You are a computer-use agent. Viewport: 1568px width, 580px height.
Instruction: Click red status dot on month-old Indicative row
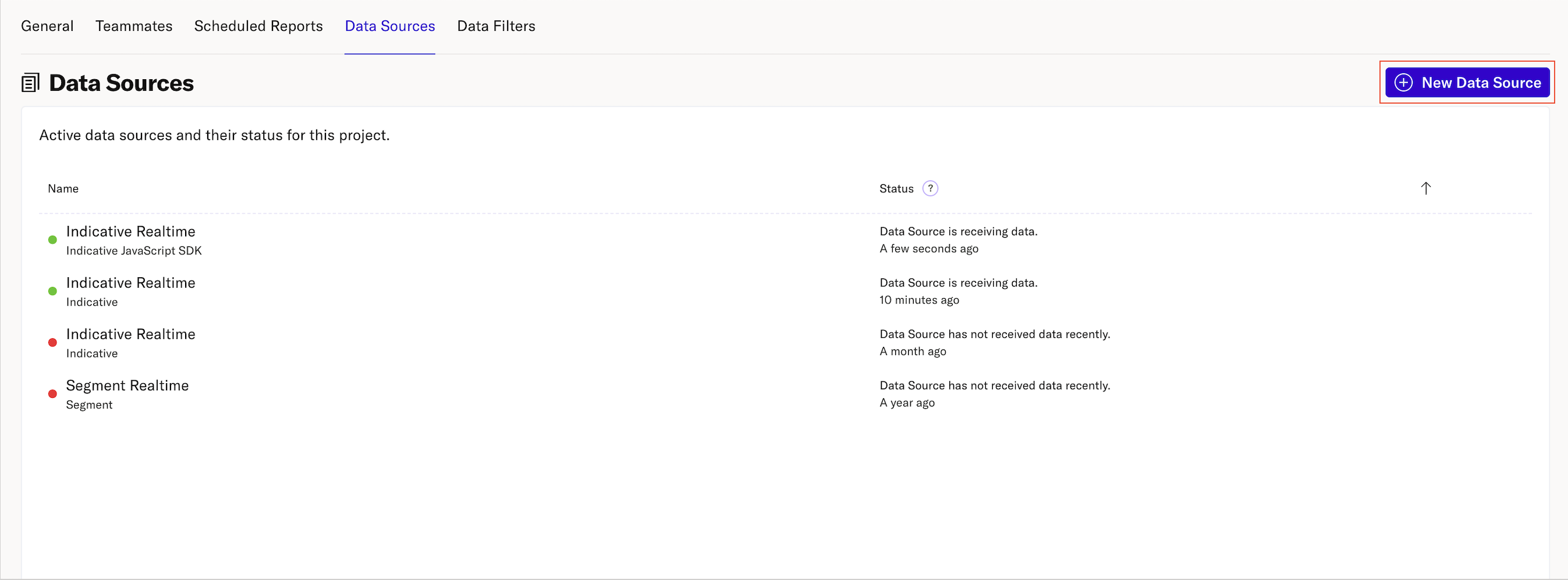coord(52,342)
